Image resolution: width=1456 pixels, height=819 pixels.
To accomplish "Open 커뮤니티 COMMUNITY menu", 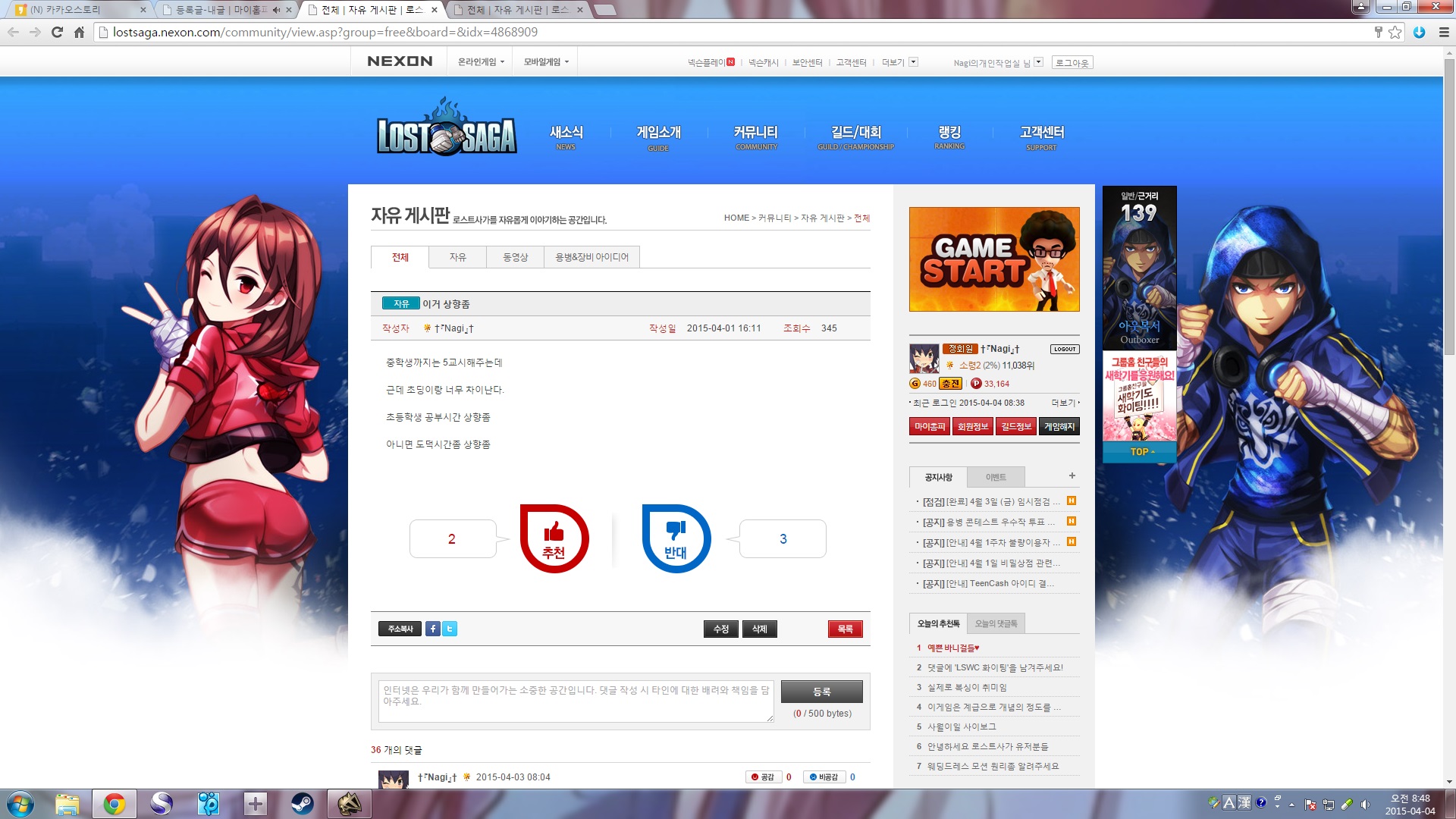I will click(x=756, y=136).
